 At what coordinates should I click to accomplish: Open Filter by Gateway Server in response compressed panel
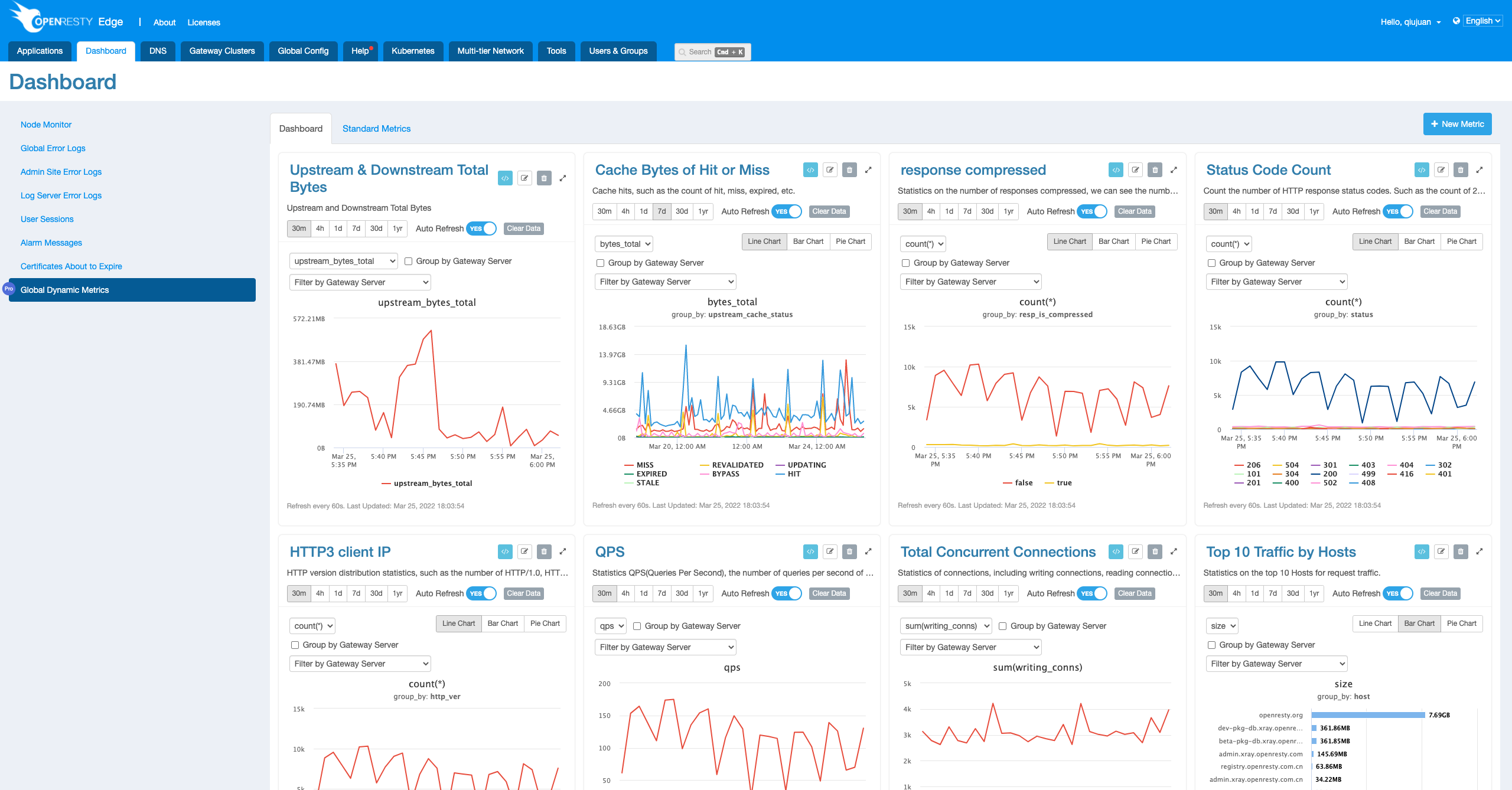point(971,282)
